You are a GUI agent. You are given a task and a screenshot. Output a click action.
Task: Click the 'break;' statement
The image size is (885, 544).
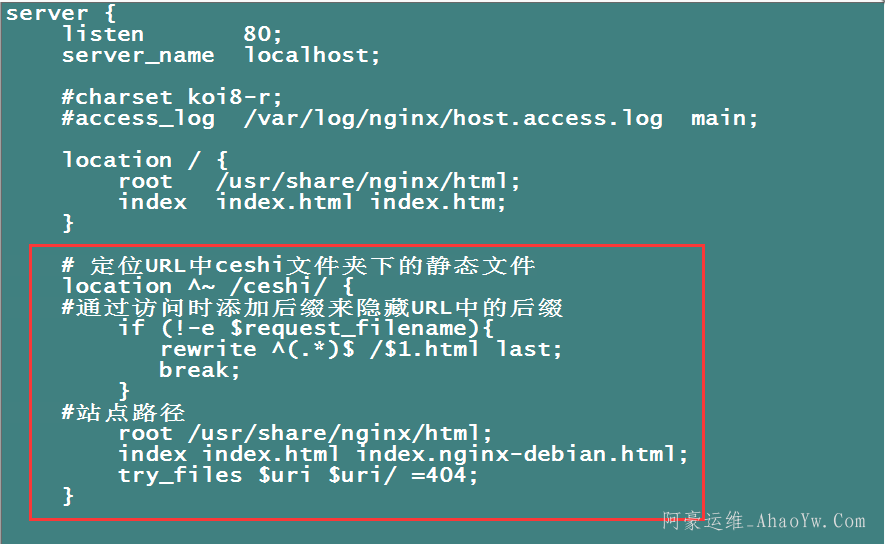coord(200,370)
